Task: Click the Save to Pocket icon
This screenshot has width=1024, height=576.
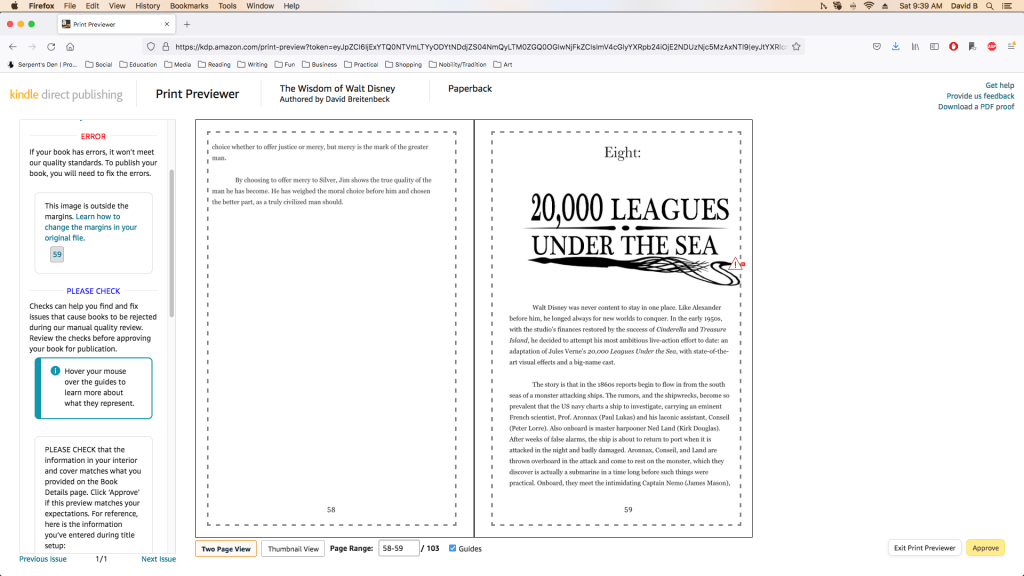Action: pyautogui.click(x=876, y=46)
